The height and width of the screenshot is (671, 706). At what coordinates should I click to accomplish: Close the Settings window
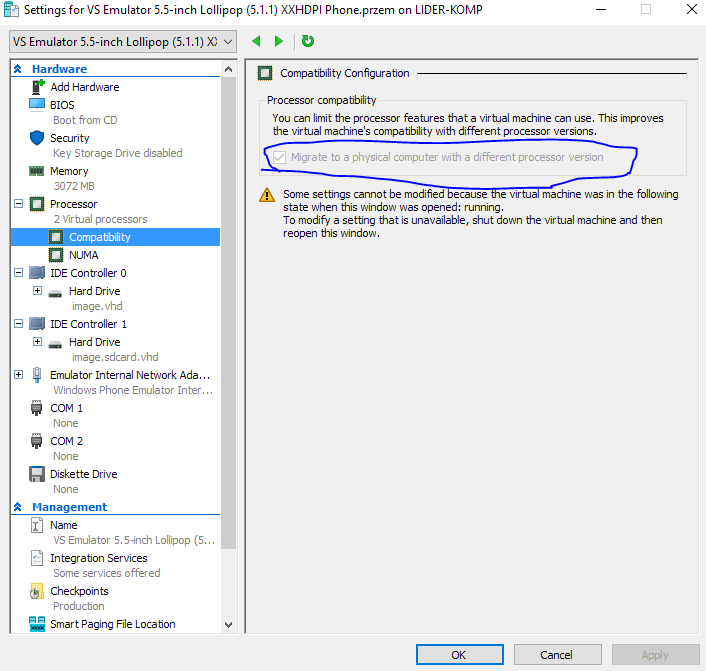tap(692, 9)
